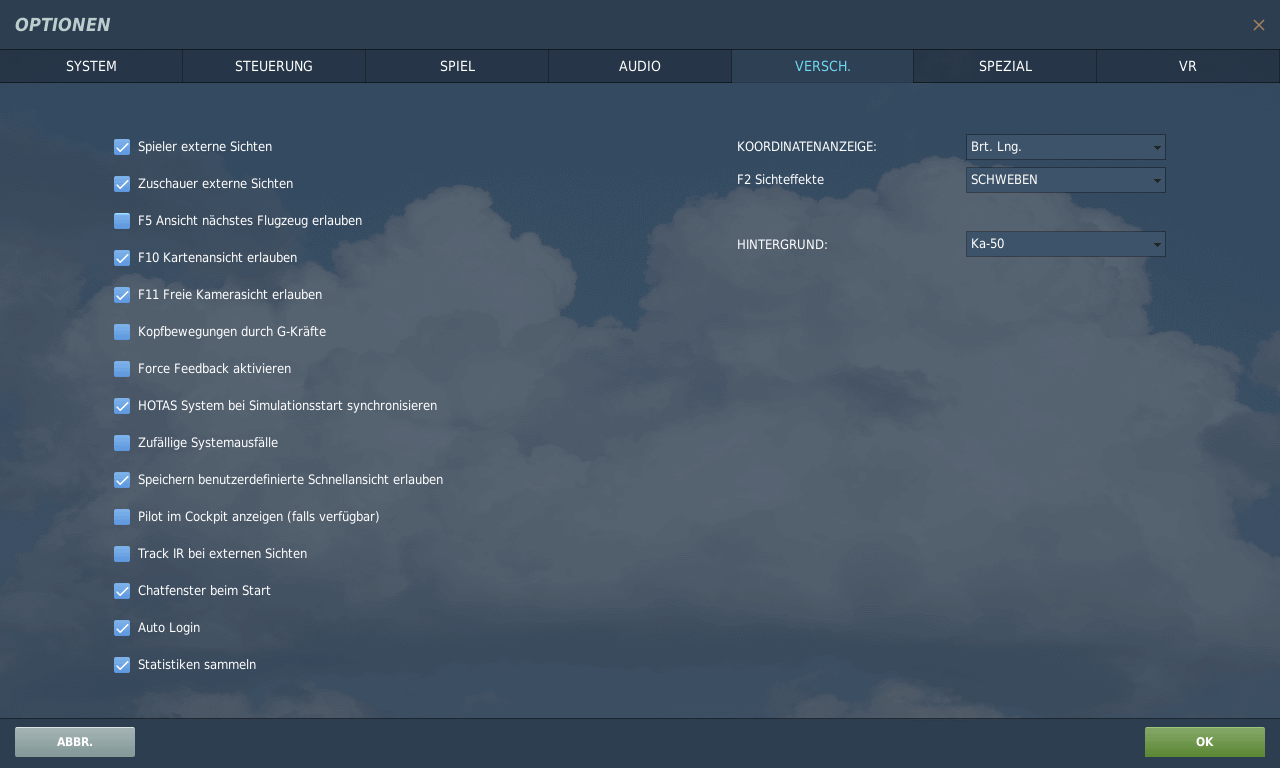Enable Kopfbewegungen durch G-Kräfte
This screenshot has height=768, width=1280.
122,332
